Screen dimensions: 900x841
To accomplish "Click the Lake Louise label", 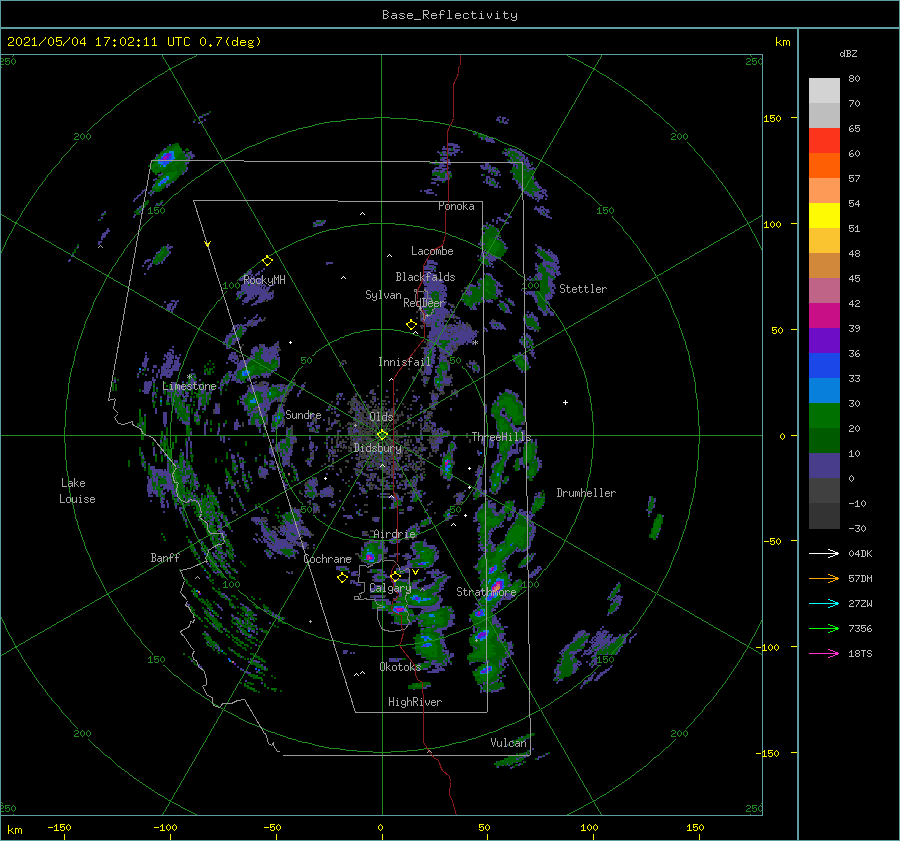I will (77, 491).
